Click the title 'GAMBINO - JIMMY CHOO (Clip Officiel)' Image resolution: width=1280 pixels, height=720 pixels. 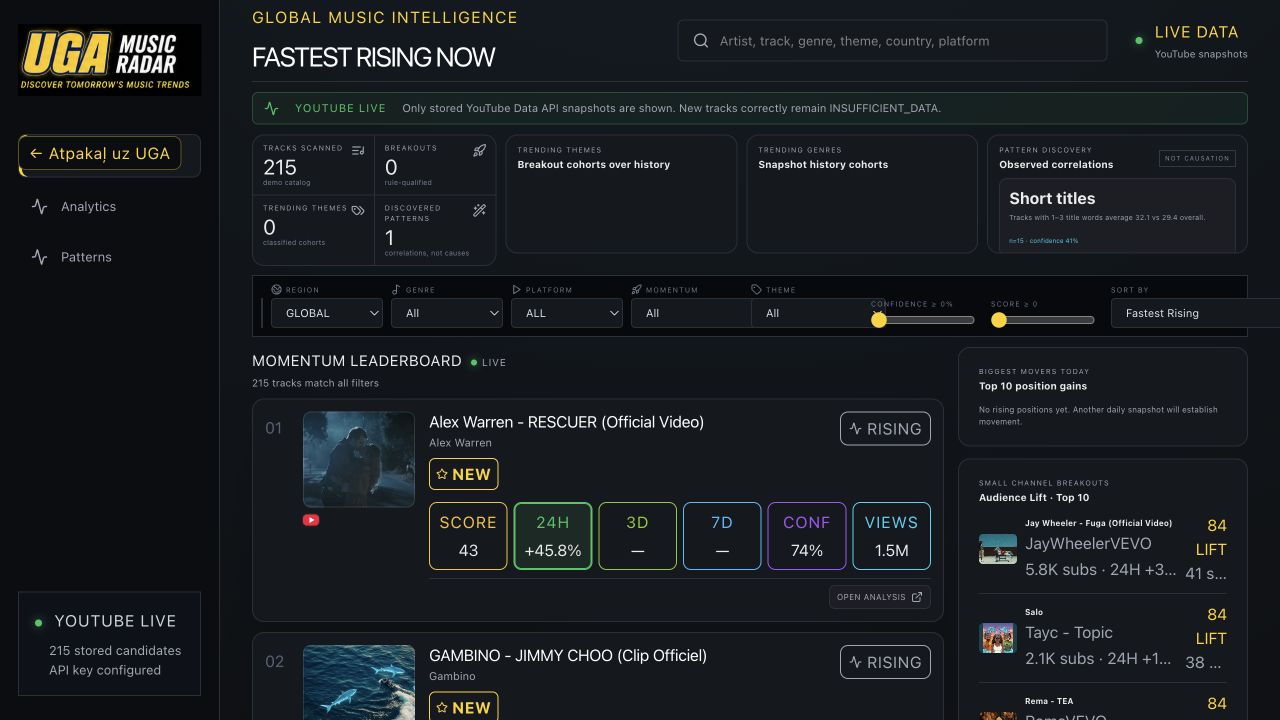[568, 655]
